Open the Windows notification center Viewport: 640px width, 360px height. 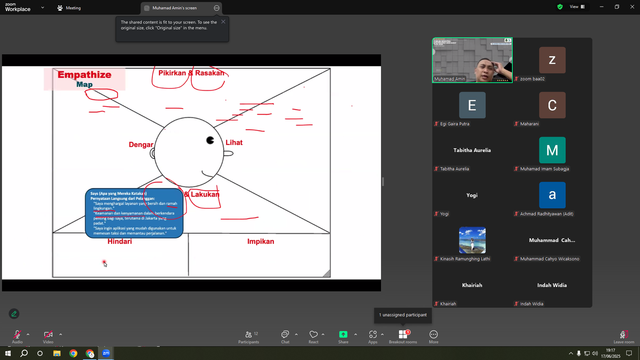pyautogui.click(x=629, y=353)
